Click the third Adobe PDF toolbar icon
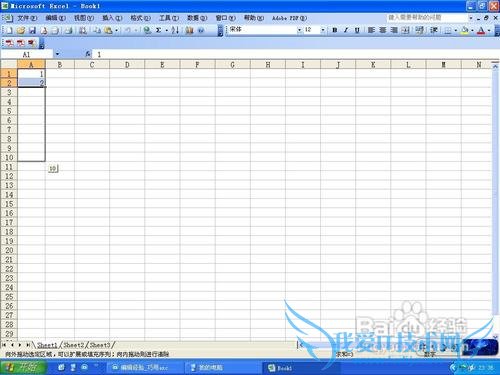 click(32, 43)
